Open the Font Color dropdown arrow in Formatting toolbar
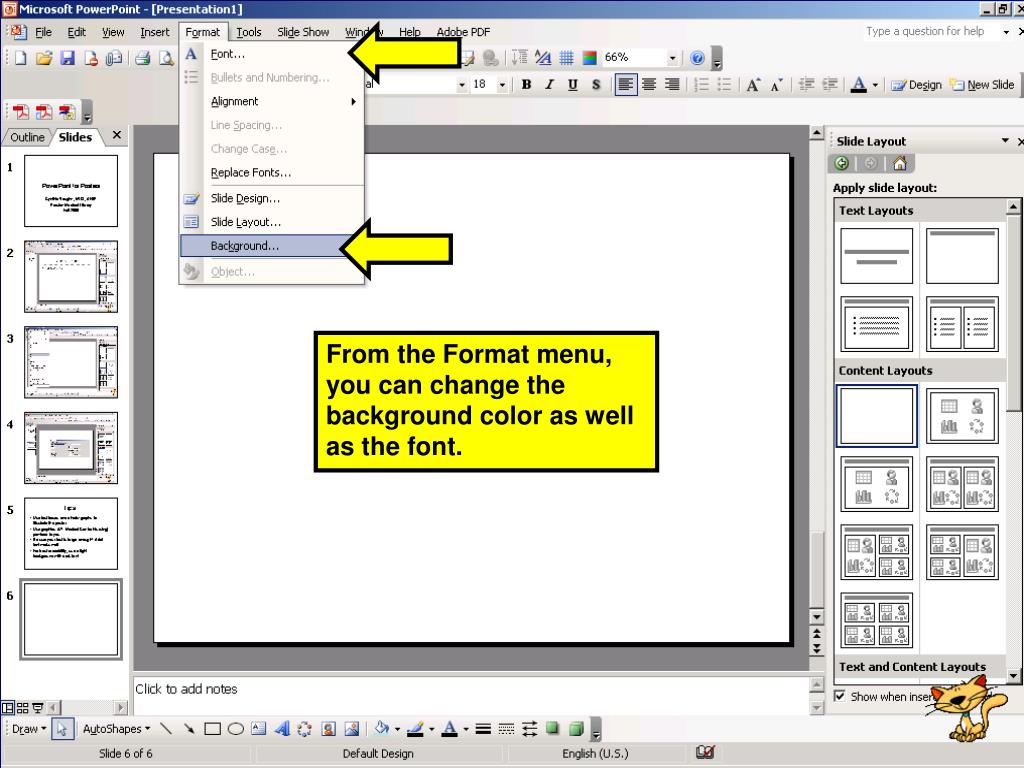 tap(875, 85)
